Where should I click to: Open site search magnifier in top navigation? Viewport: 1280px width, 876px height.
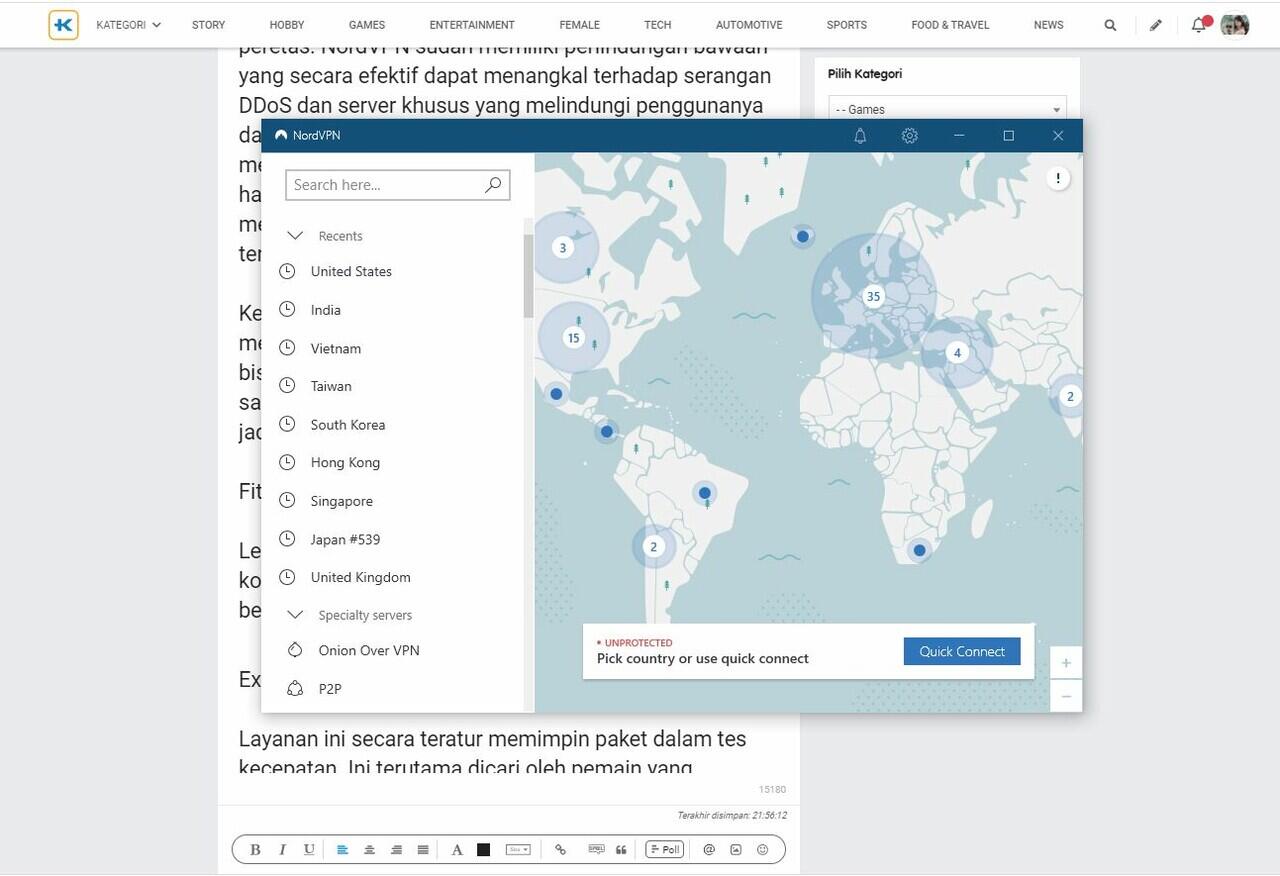[1110, 25]
